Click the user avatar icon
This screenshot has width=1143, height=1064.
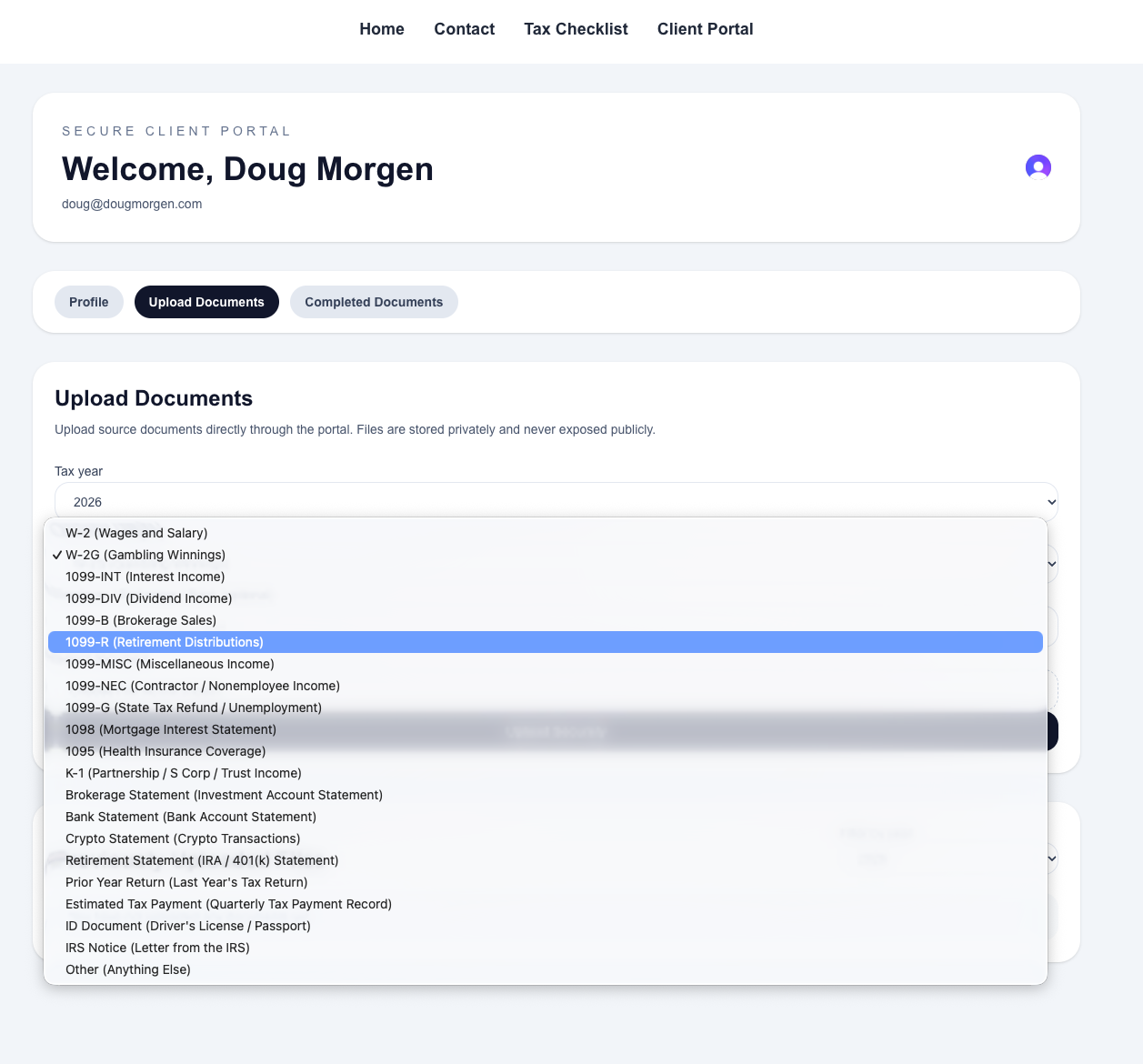point(1038,167)
